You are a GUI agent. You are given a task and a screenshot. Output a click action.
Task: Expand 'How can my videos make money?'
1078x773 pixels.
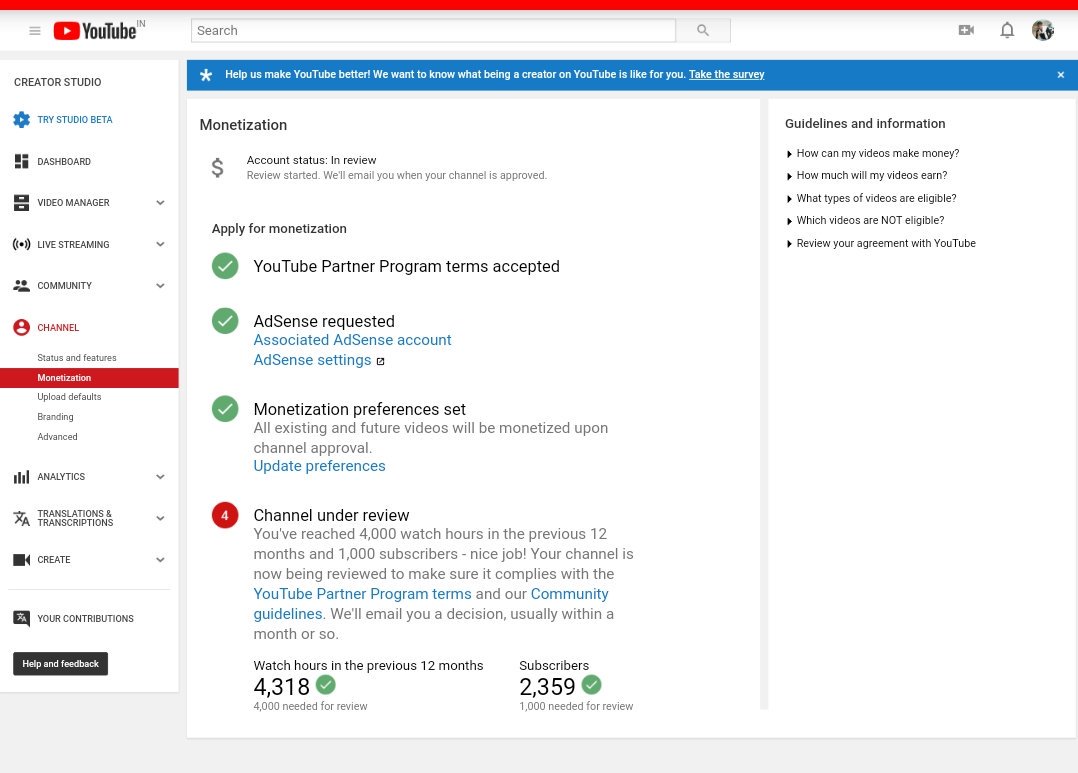(x=872, y=153)
